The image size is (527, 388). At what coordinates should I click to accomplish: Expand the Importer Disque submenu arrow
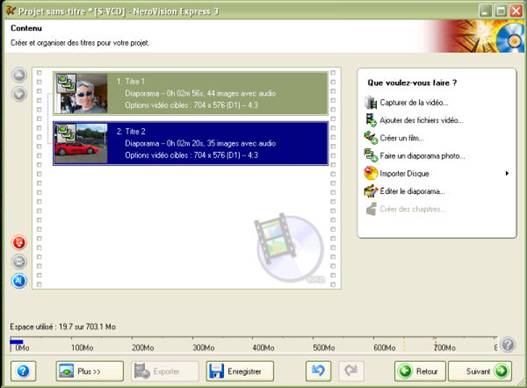(507, 173)
